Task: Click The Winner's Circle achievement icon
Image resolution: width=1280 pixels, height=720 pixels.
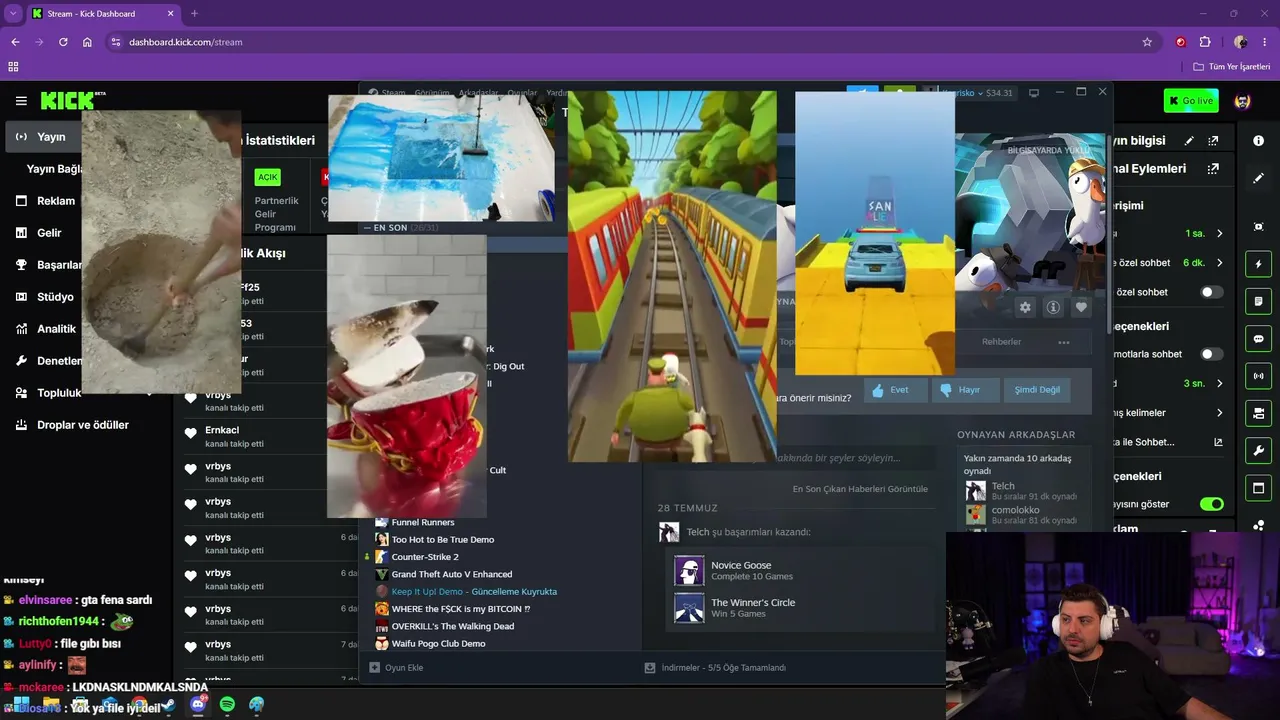Action: 689,608
